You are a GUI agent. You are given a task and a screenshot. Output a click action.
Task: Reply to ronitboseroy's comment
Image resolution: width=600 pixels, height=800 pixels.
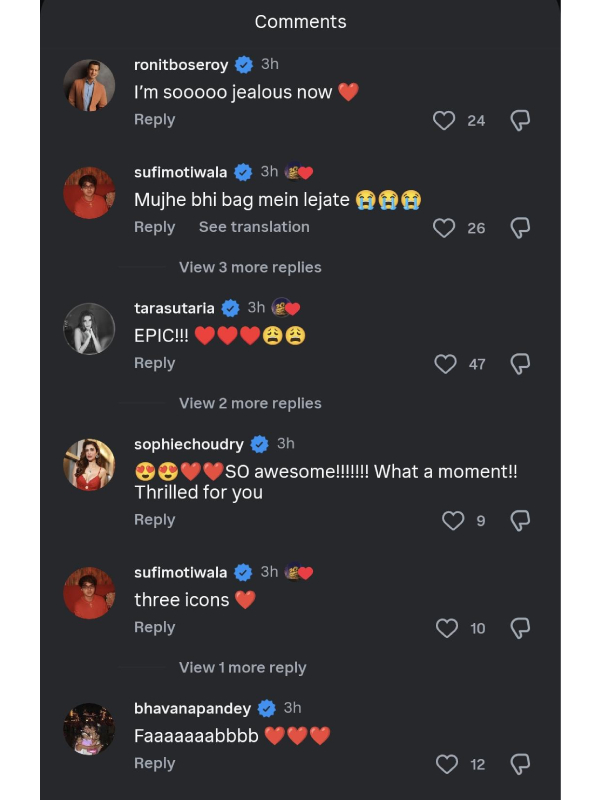155,120
